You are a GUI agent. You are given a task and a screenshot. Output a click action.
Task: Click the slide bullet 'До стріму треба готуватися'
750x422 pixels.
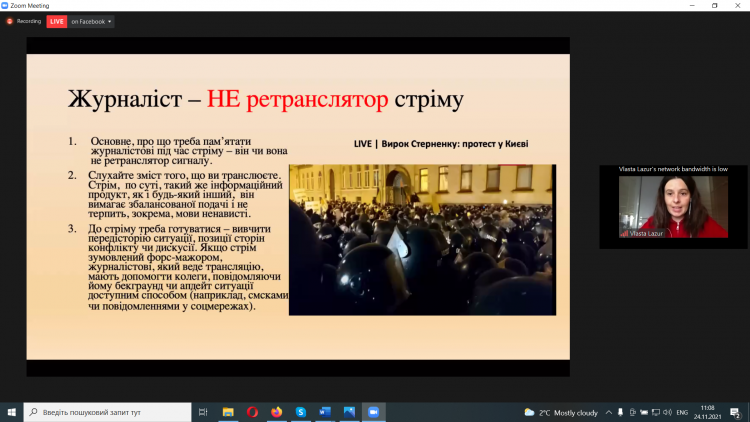[x=154, y=229]
